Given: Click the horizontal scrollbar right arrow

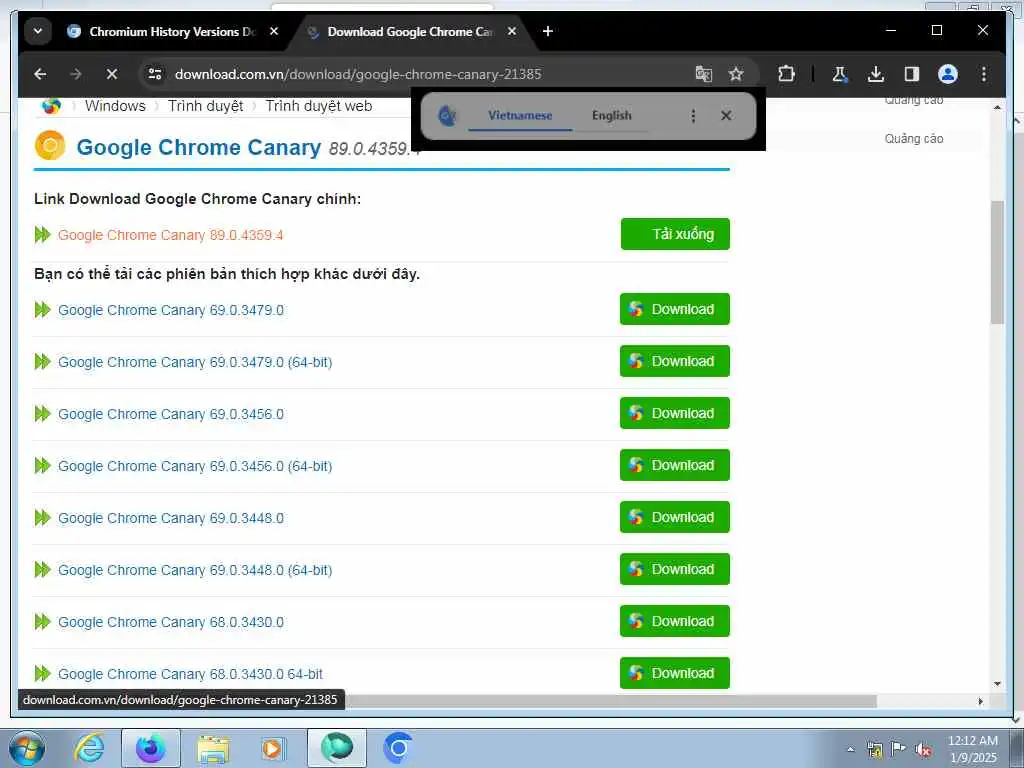Looking at the screenshot, I should coord(980,701).
